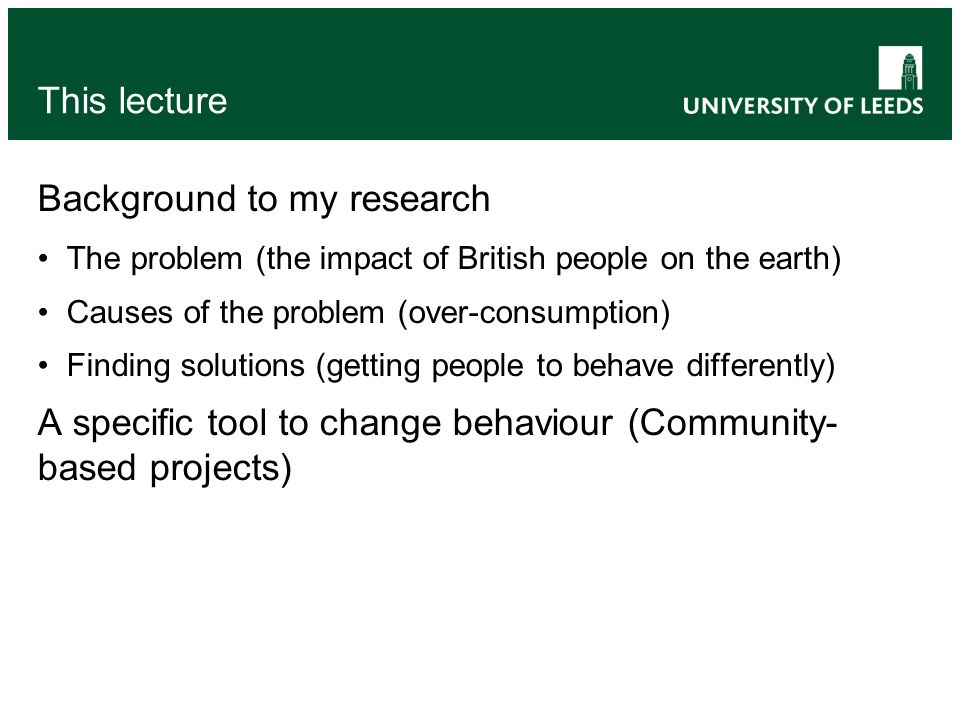This screenshot has height=720, width=960.
Task: Click the word 'Community-' at line end
Action: pyautogui.click(x=733, y=424)
